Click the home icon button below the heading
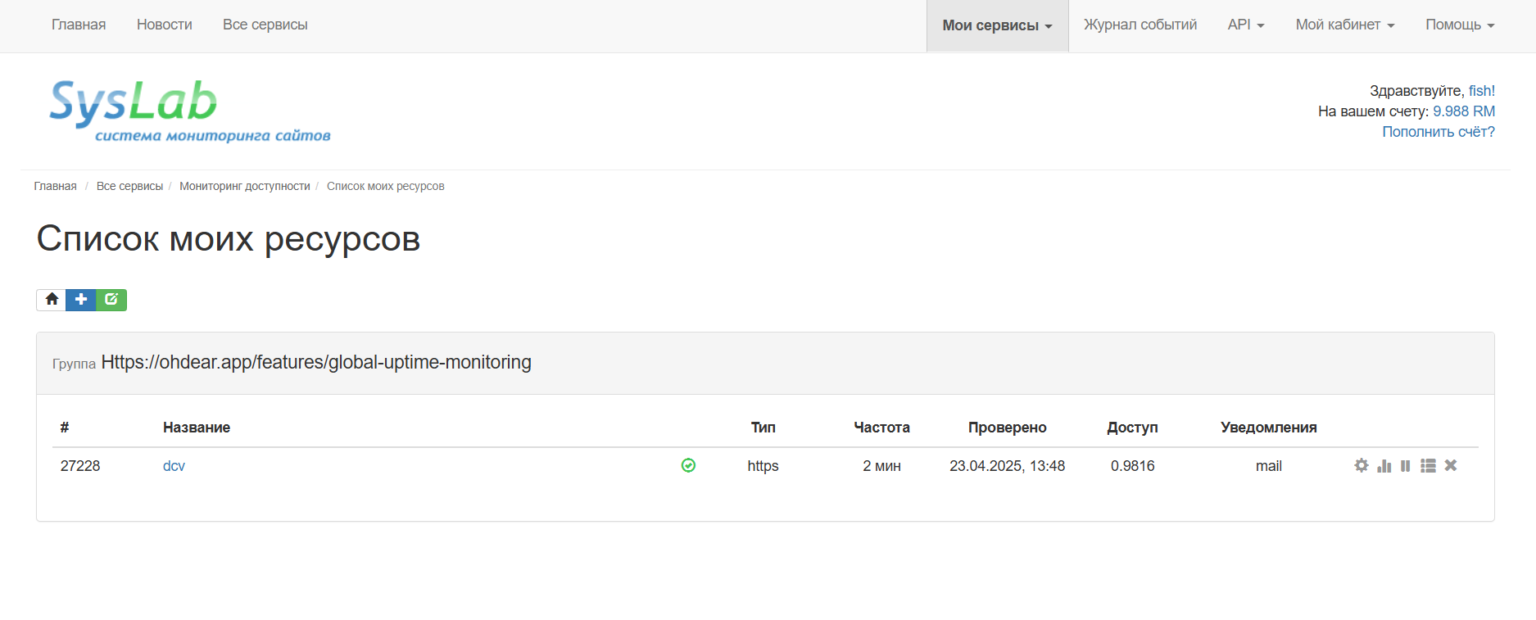Viewport: 1536px width, 620px height. click(51, 299)
